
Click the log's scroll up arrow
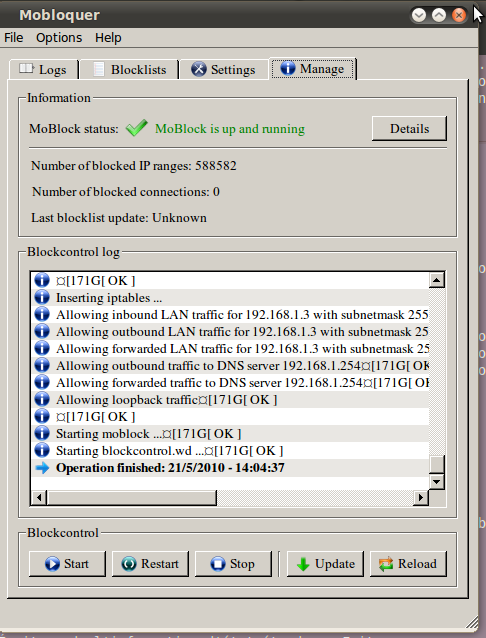pyautogui.click(x=437, y=280)
